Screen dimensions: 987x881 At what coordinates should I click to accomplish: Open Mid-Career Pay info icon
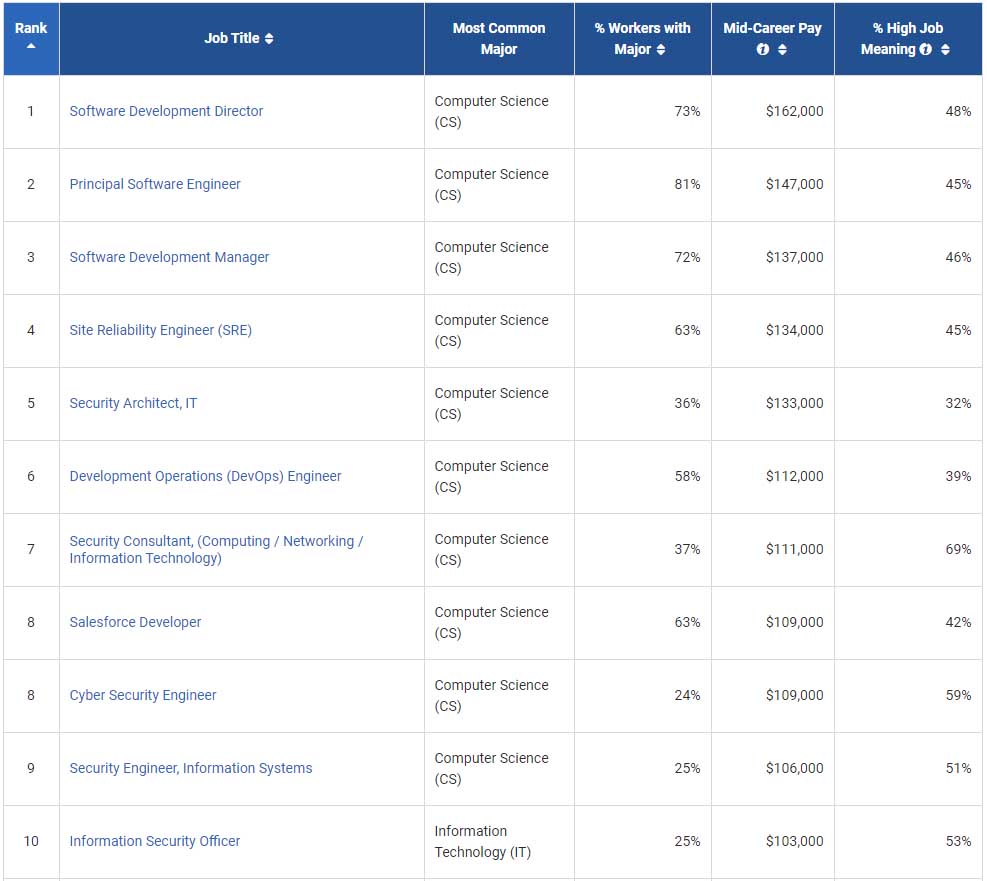[x=763, y=49]
